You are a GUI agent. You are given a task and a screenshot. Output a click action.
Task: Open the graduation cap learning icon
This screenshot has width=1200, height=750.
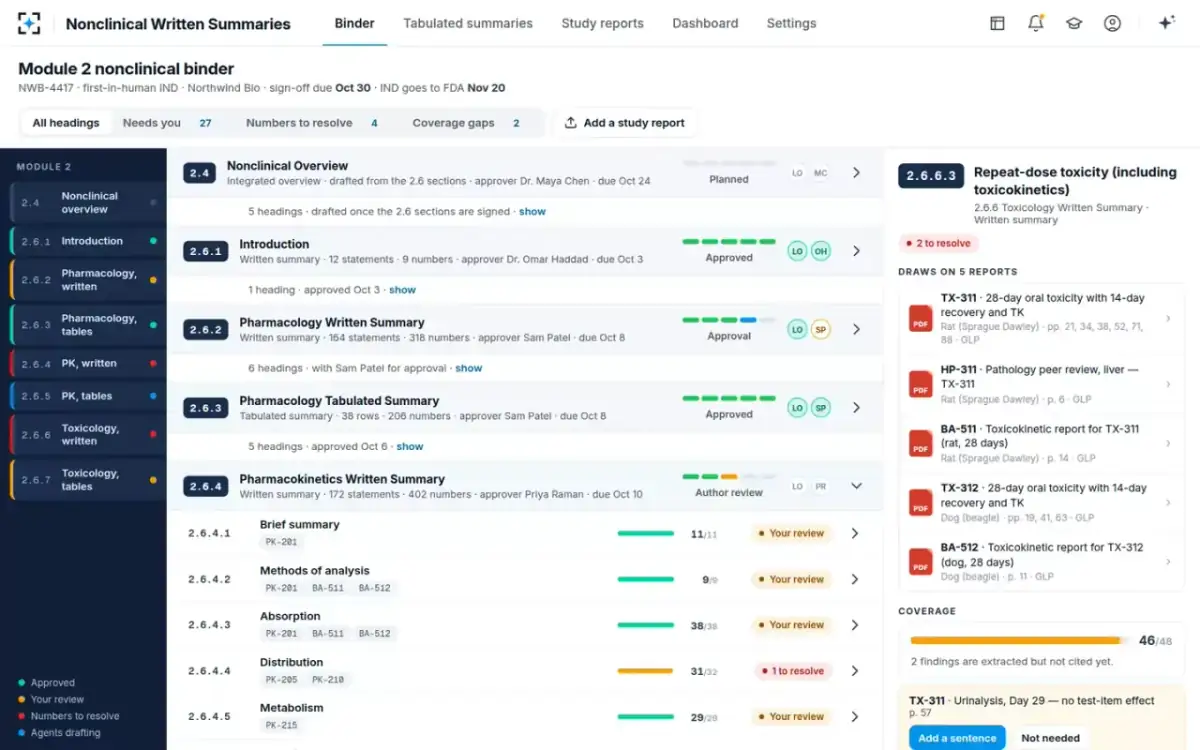(1074, 23)
